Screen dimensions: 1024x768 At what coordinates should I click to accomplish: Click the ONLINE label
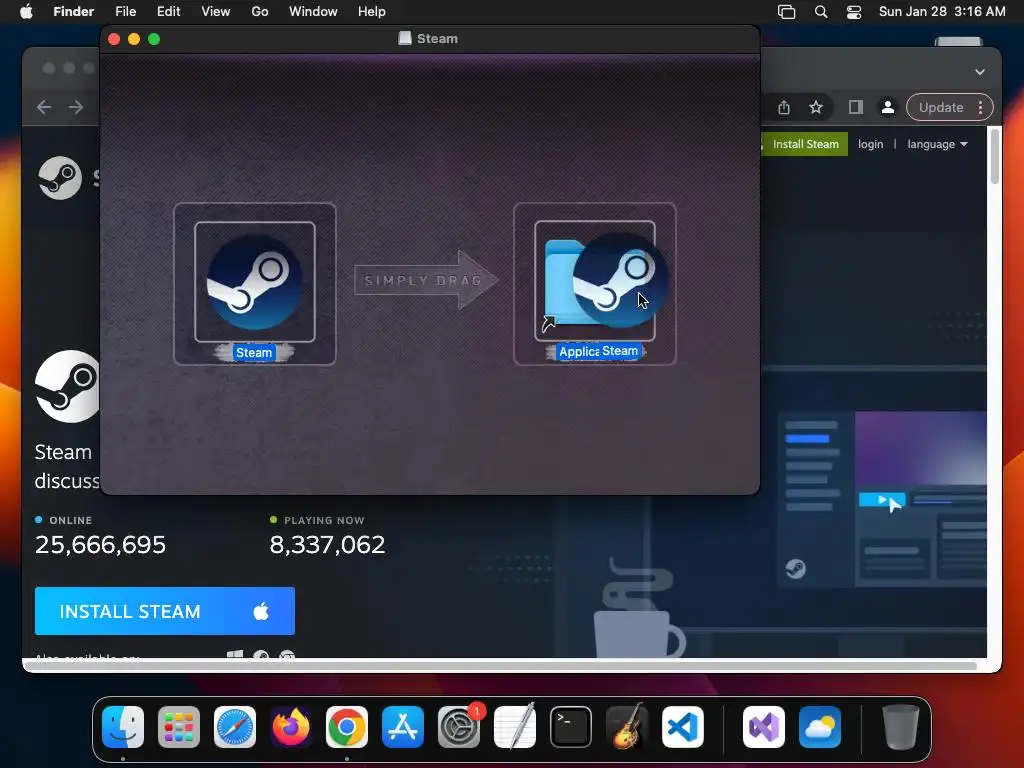click(71, 520)
